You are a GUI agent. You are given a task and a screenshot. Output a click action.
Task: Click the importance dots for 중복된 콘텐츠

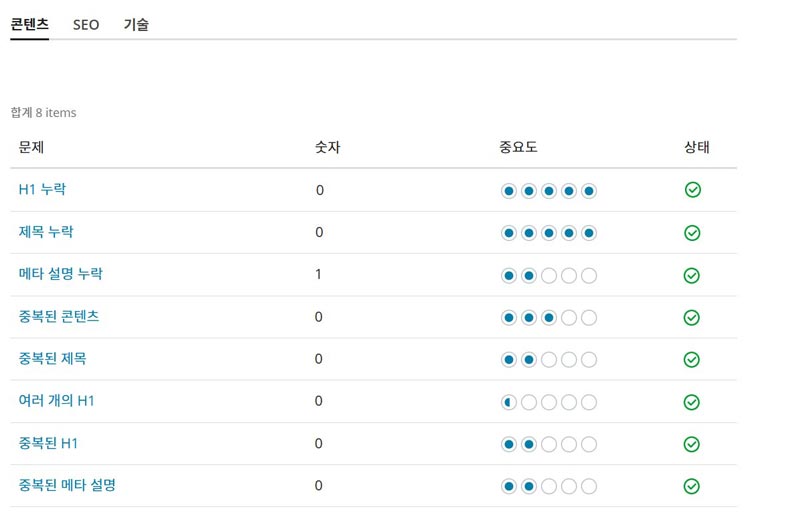click(548, 317)
